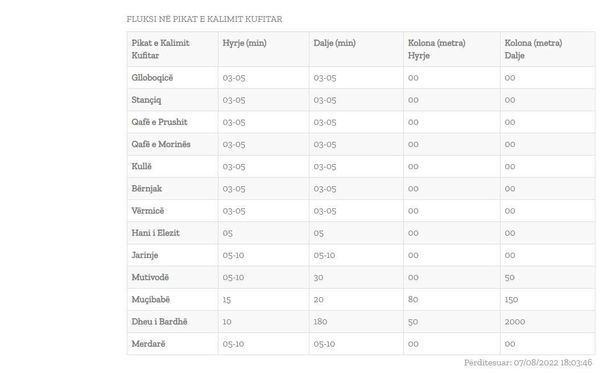Select the Merdarë row name
600x373 pixels.
148,344
